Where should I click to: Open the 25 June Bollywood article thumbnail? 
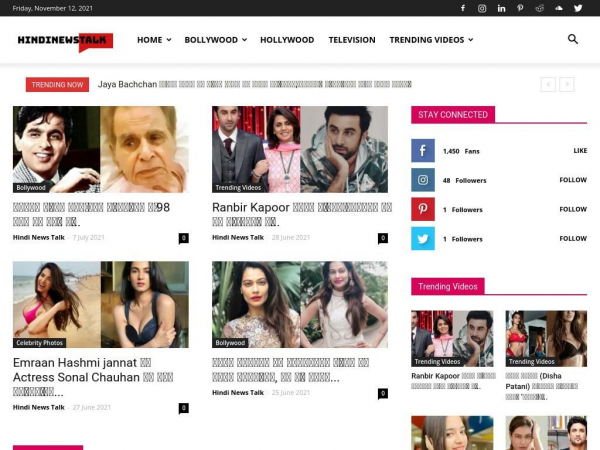coord(300,305)
